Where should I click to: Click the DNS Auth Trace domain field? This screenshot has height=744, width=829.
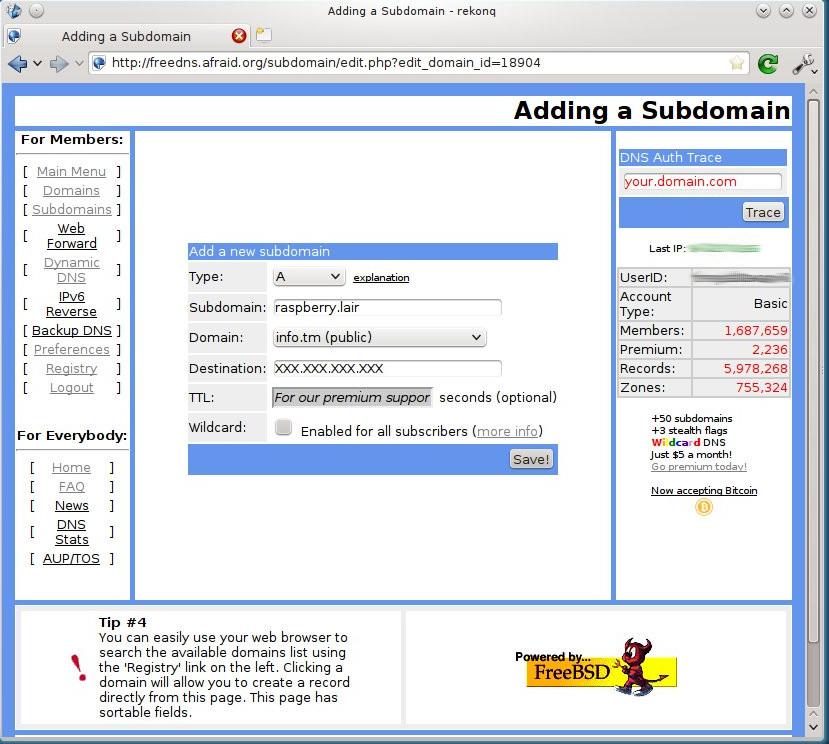701,182
